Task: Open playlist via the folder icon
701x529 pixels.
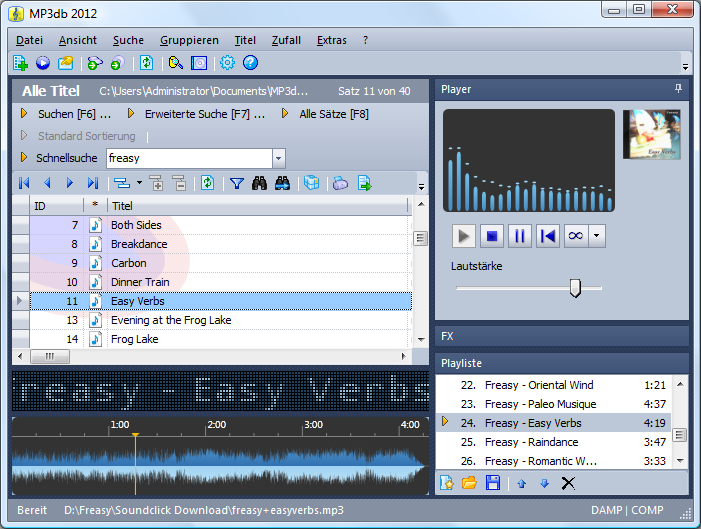Action: (469, 483)
